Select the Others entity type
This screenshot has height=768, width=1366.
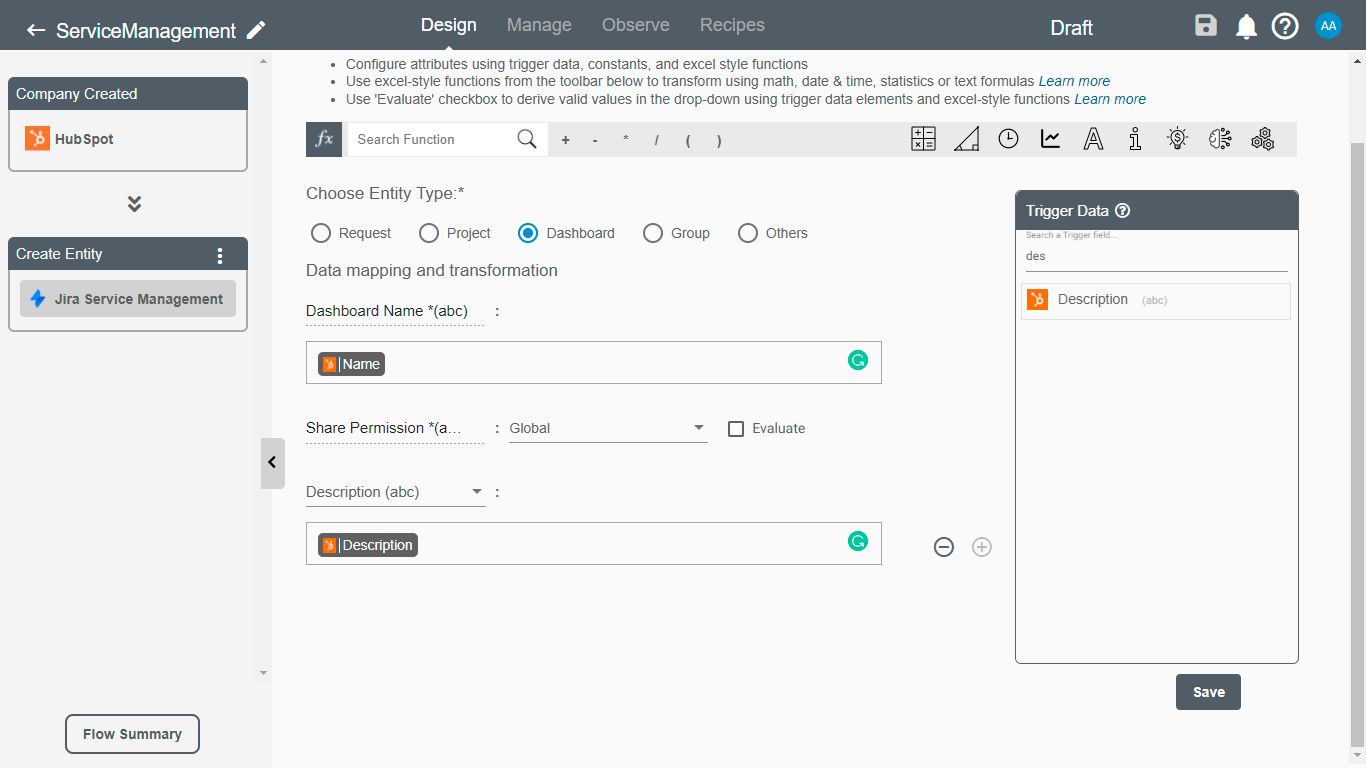748,233
